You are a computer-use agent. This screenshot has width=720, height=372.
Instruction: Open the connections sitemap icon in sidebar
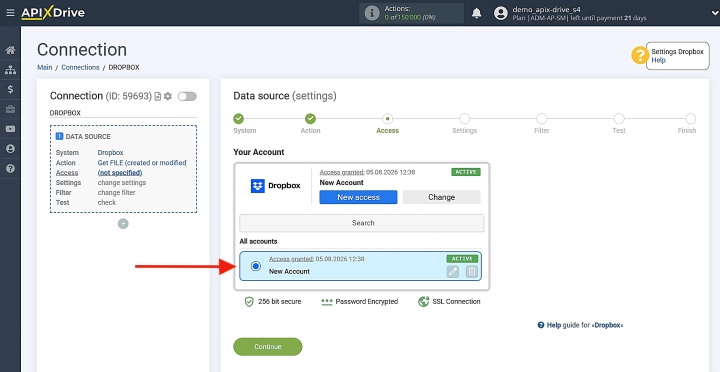pyautogui.click(x=10, y=70)
